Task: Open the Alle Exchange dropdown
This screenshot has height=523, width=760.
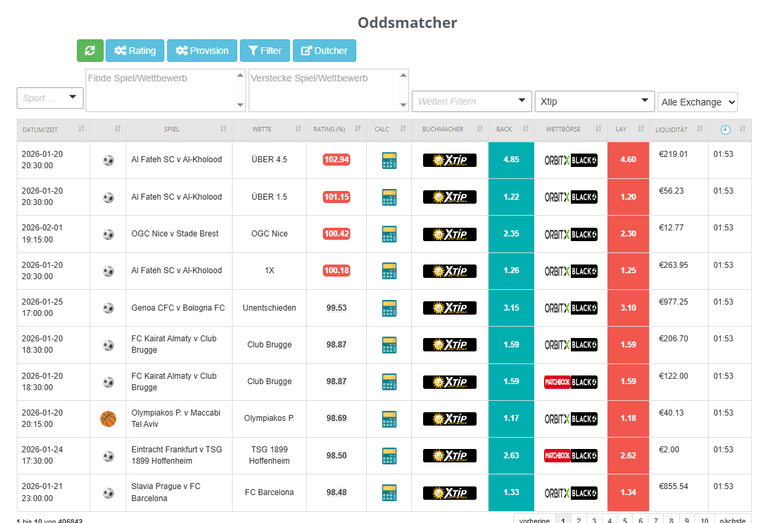Action: (x=697, y=102)
